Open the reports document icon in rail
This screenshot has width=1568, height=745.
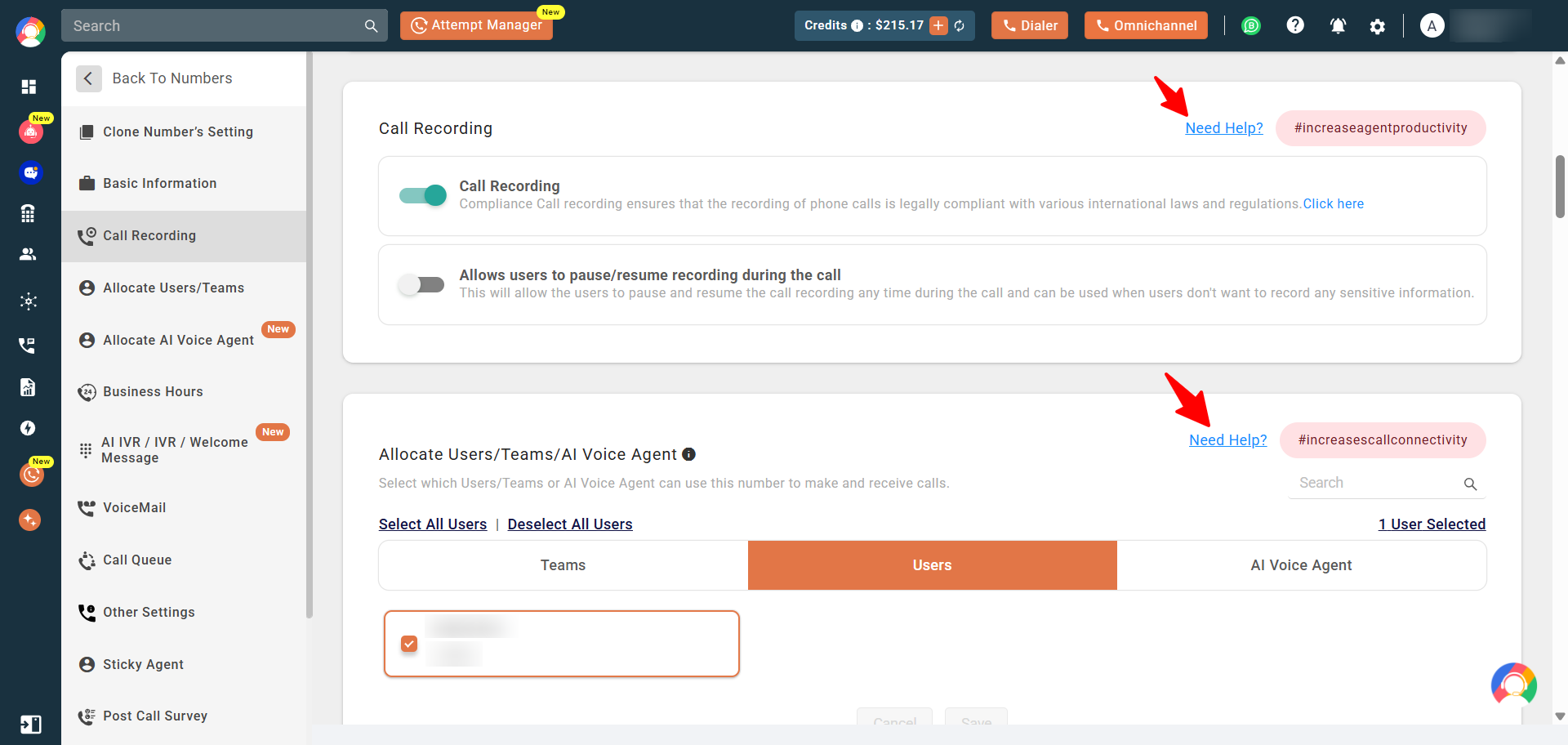point(28,387)
